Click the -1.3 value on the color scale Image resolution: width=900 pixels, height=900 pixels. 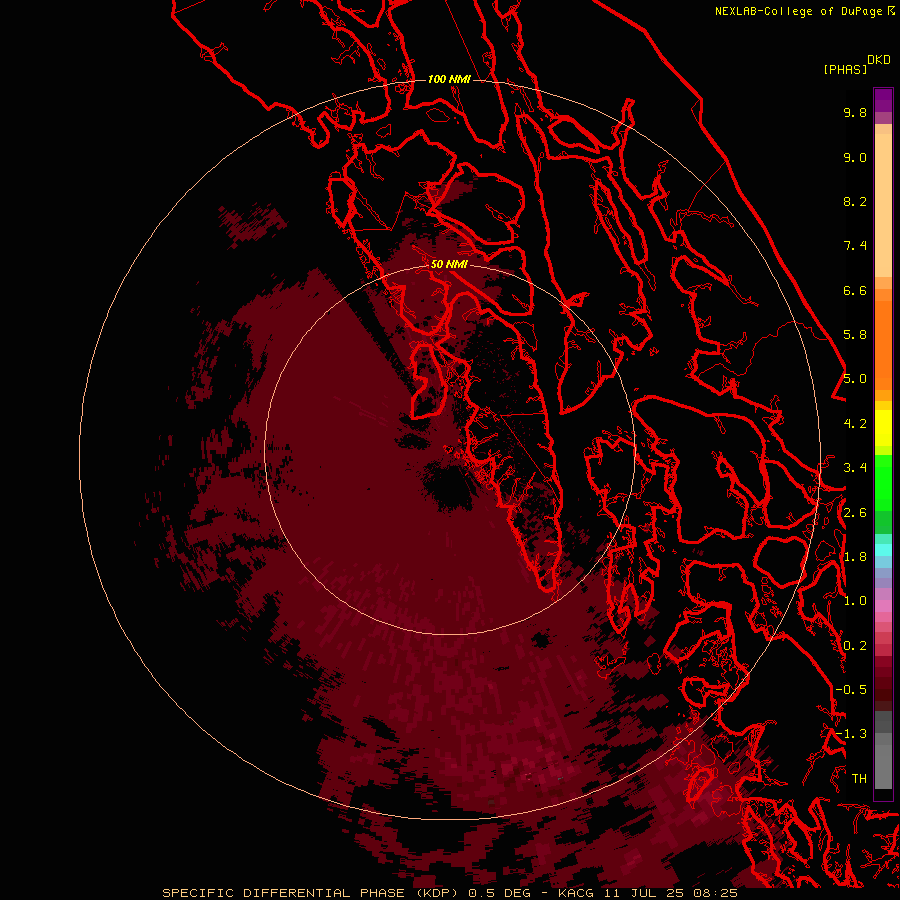851,734
